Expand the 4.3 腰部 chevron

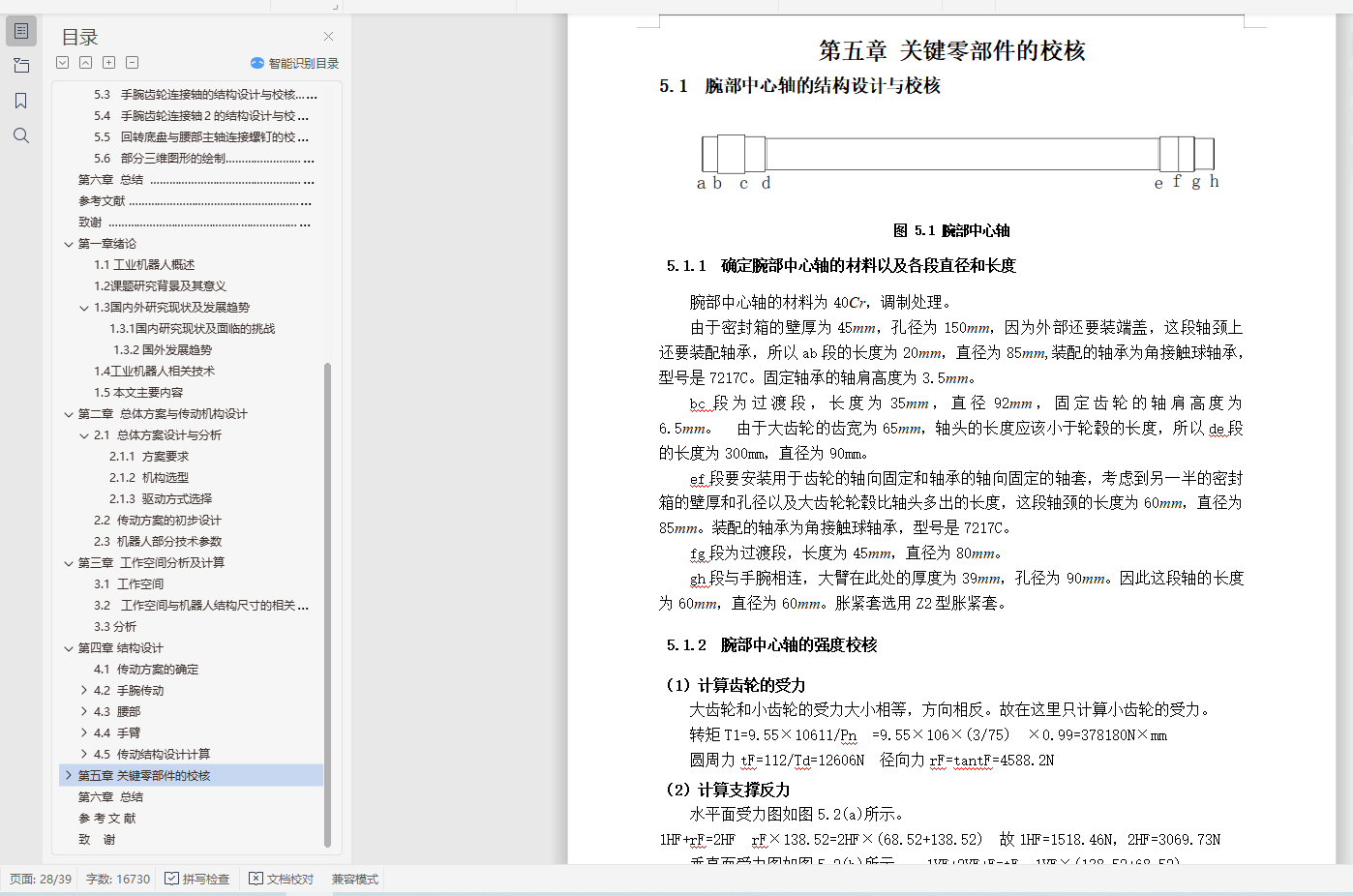pos(84,712)
